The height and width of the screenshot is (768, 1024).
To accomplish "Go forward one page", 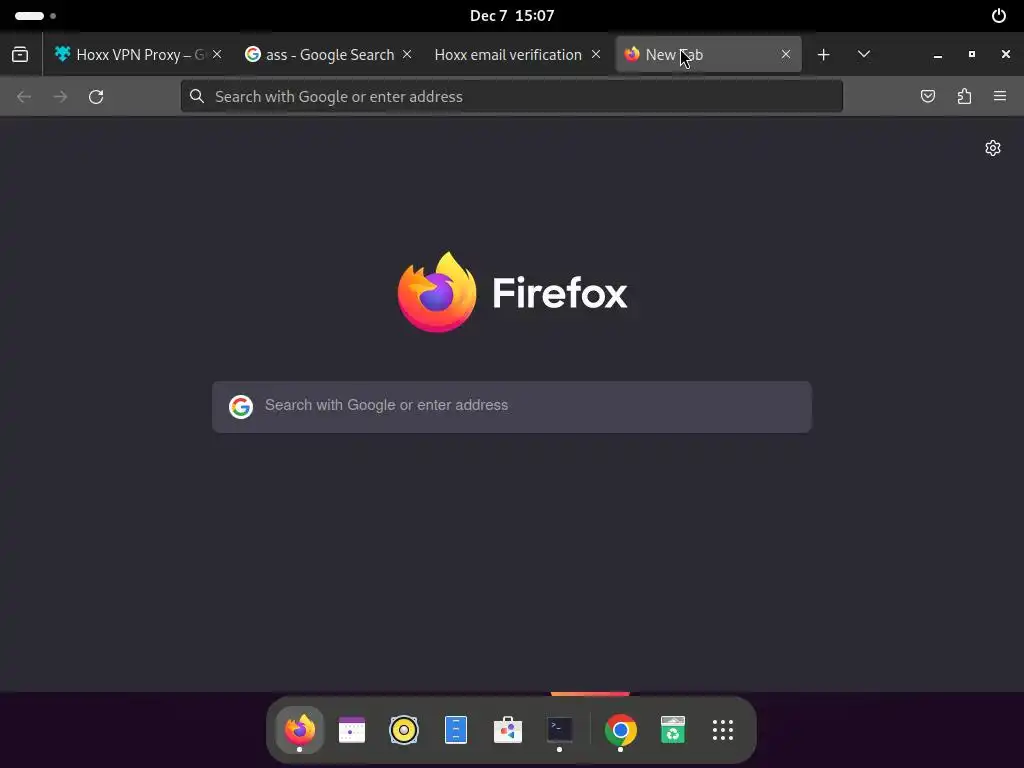I will [x=60, y=97].
